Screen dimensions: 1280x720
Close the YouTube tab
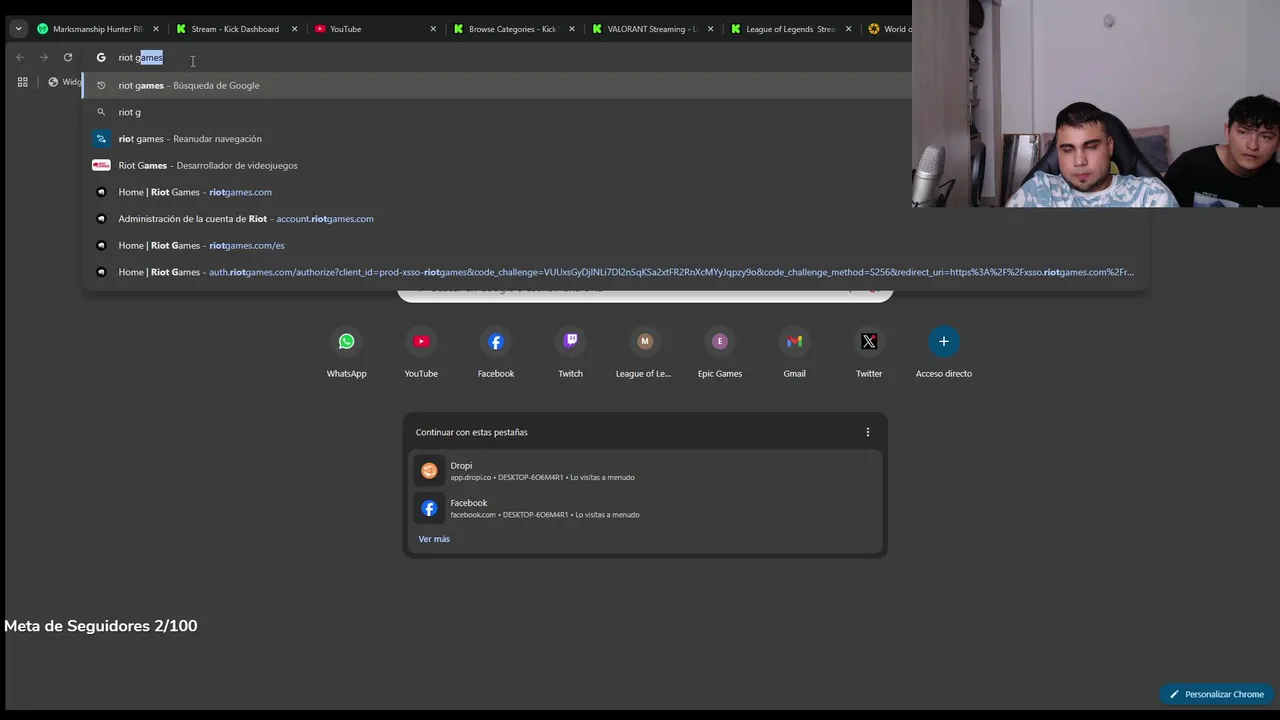click(433, 29)
